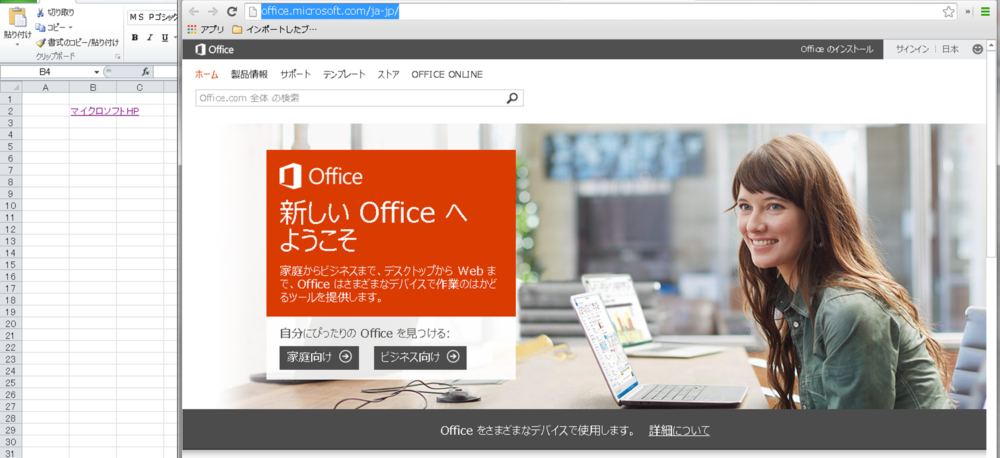Image resolution: width=1000 pixels, height=458 pixels.
Task: Open Chrome's green hamburger menu
Action: (x=984, y=11)
